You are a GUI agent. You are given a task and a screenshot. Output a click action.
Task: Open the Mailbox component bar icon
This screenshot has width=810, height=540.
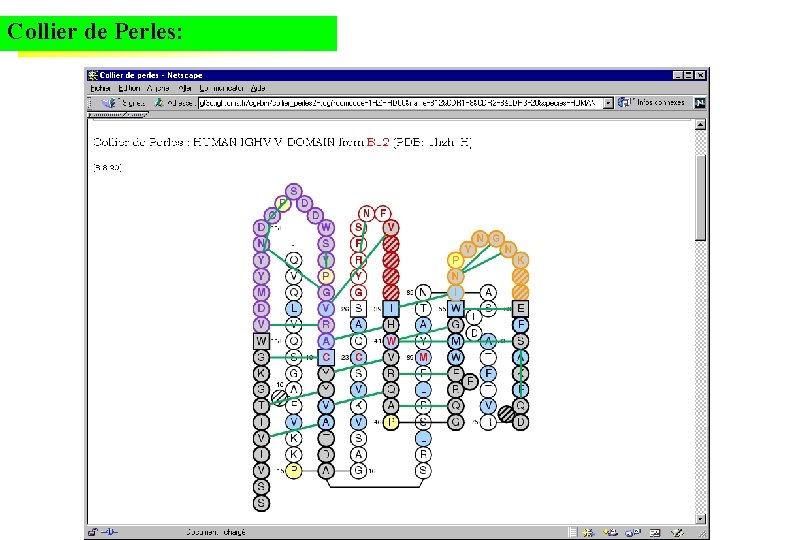610,532
